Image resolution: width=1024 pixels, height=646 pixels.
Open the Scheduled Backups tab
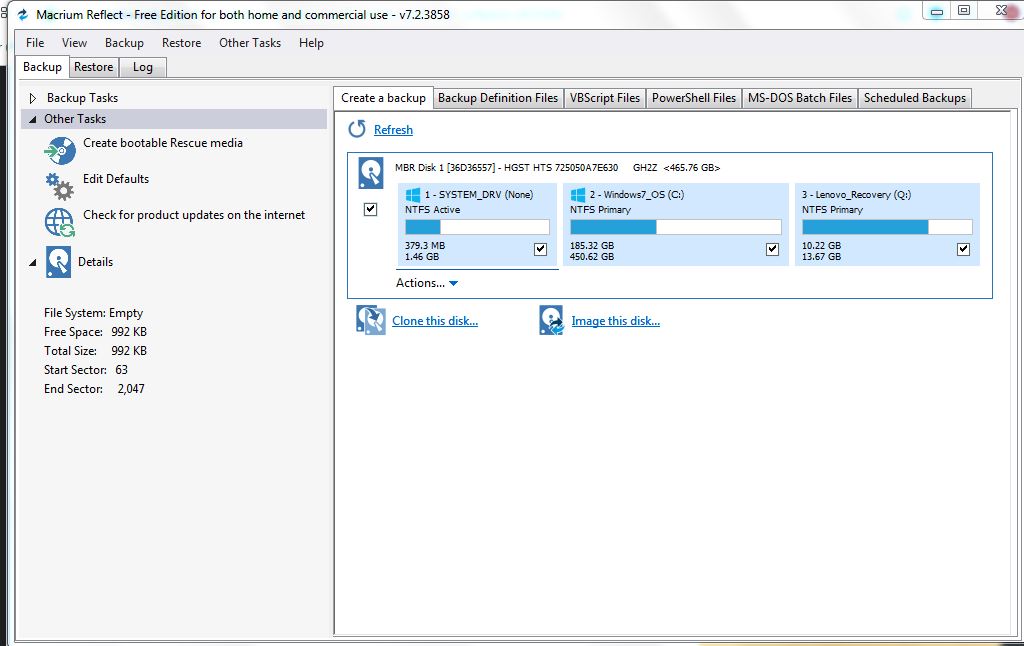pos(915,98)
